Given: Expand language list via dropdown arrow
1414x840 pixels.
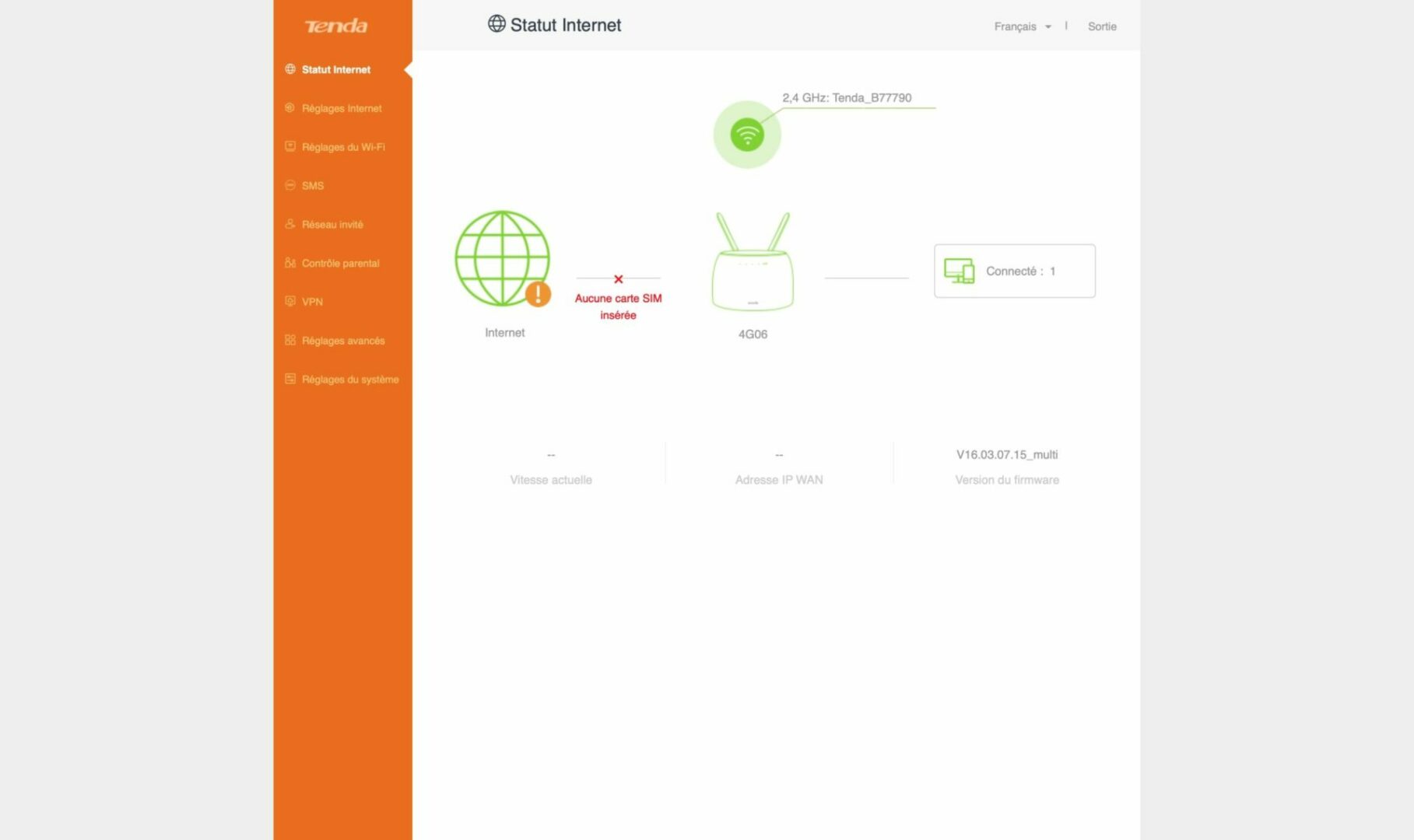Looking at the screenshot, I should 1048,27.
